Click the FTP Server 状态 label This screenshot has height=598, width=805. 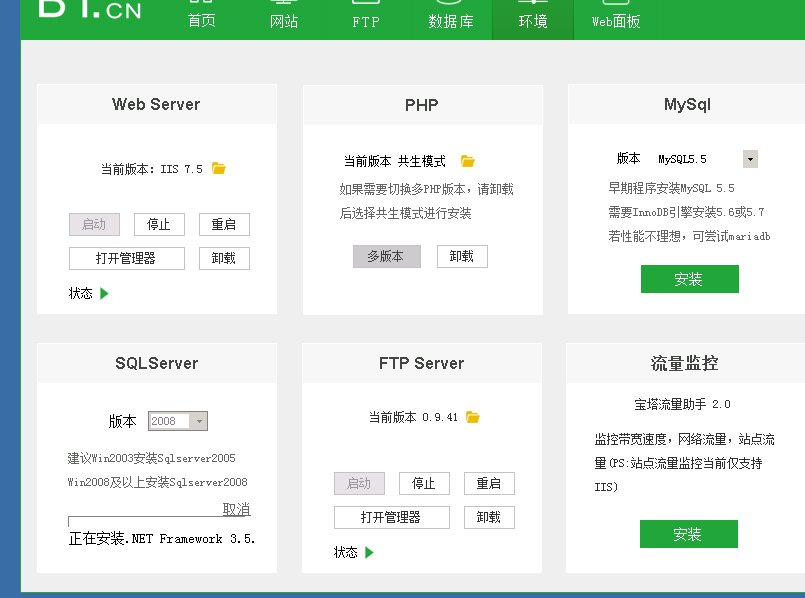346,552
